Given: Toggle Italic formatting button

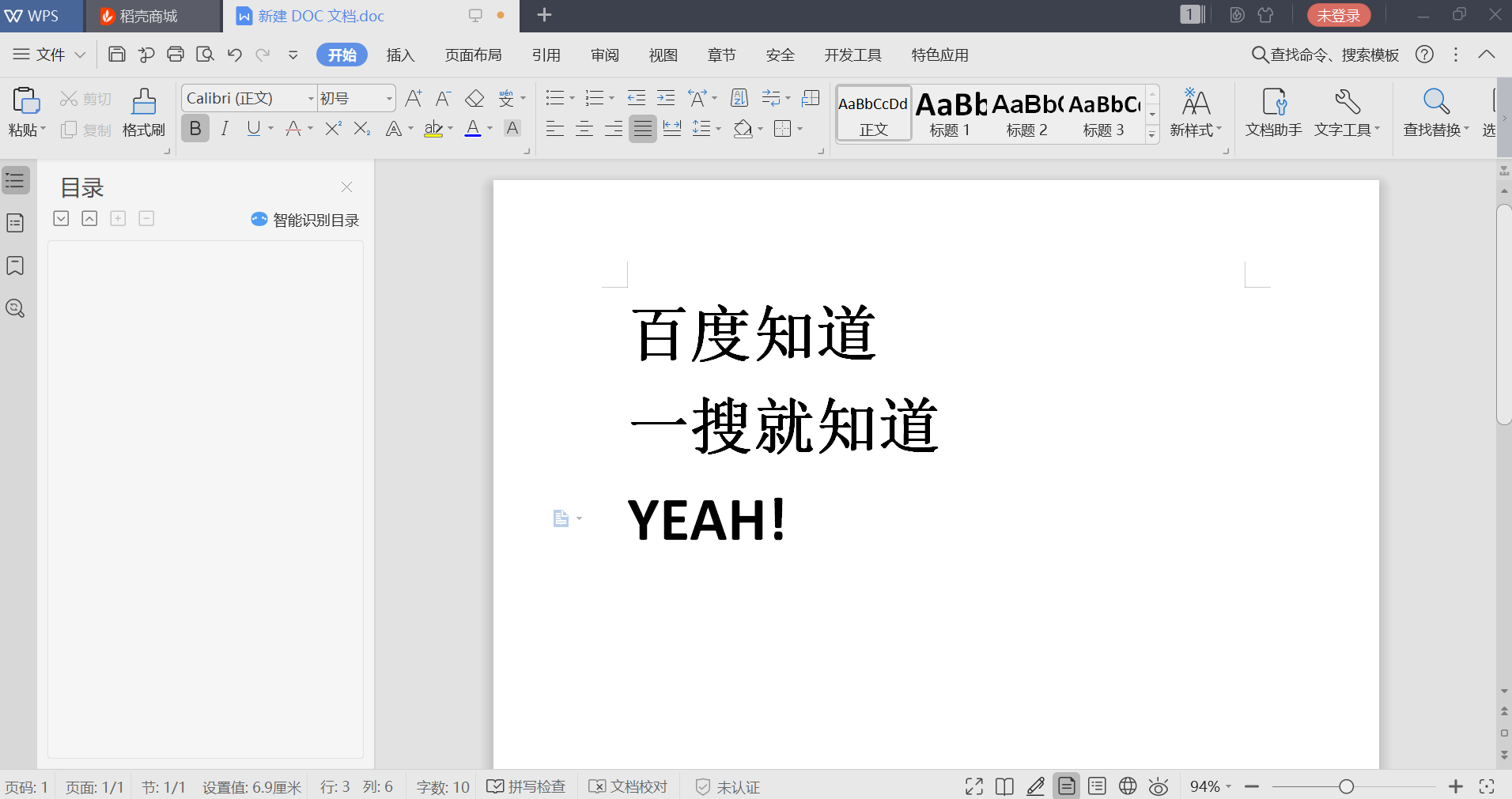Looking at the screenshot, I should 225,128.
